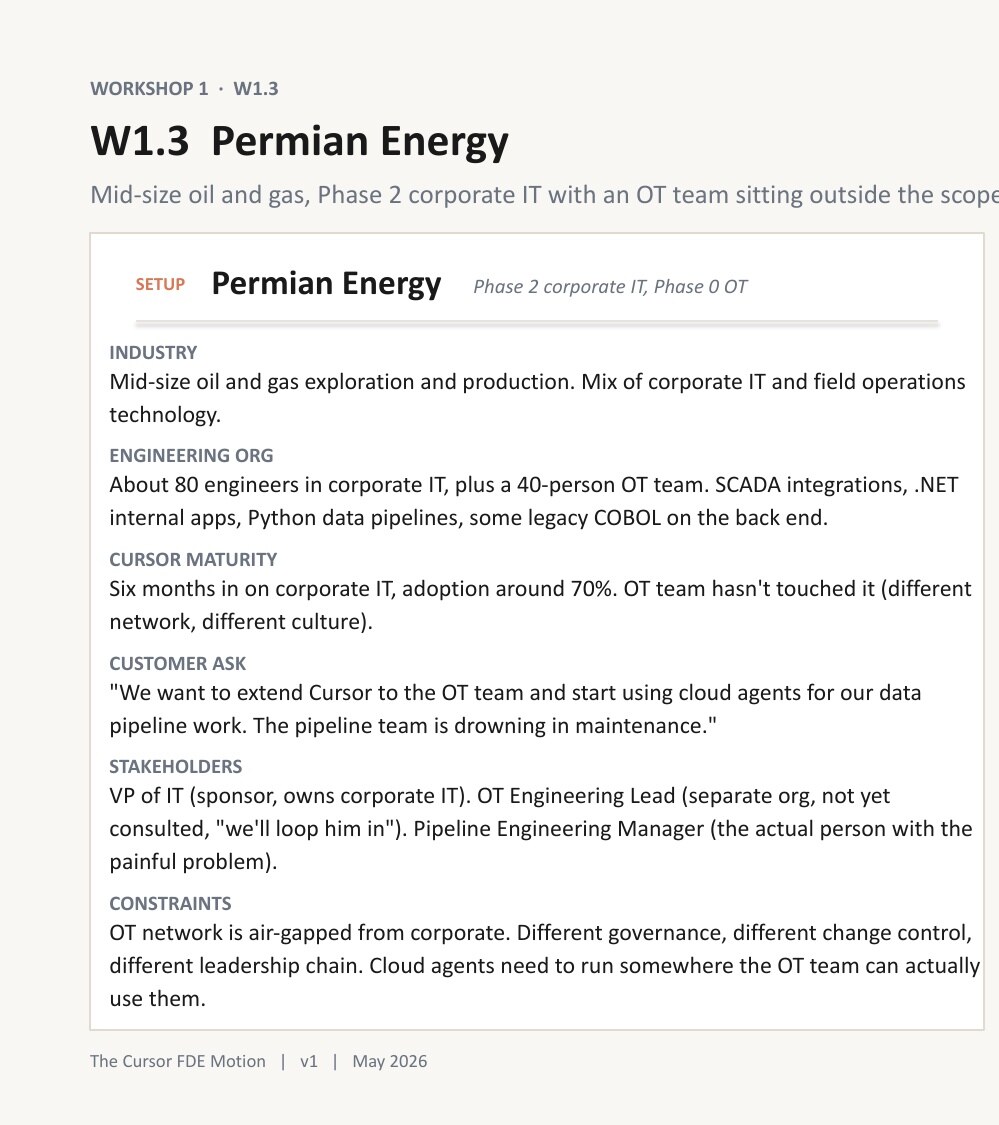Click the paragraph mentioning SCADA integrations

pos(534,501)
